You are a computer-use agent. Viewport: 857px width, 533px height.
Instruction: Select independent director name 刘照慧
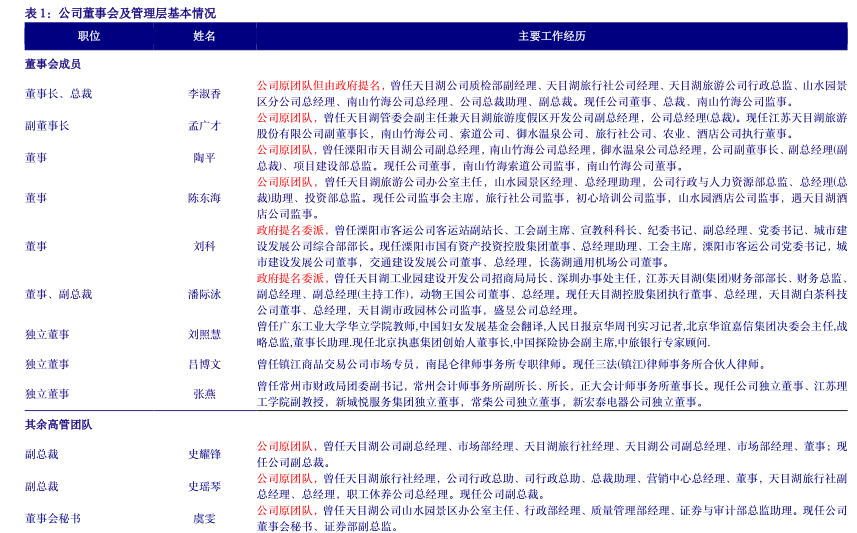pyautogui.click(x=205, y=334)
